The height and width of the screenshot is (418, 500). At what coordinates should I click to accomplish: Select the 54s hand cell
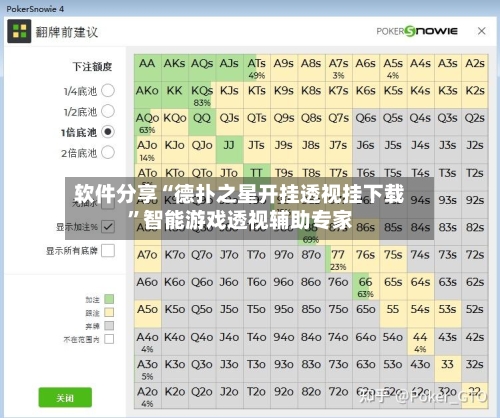(420, 314)
